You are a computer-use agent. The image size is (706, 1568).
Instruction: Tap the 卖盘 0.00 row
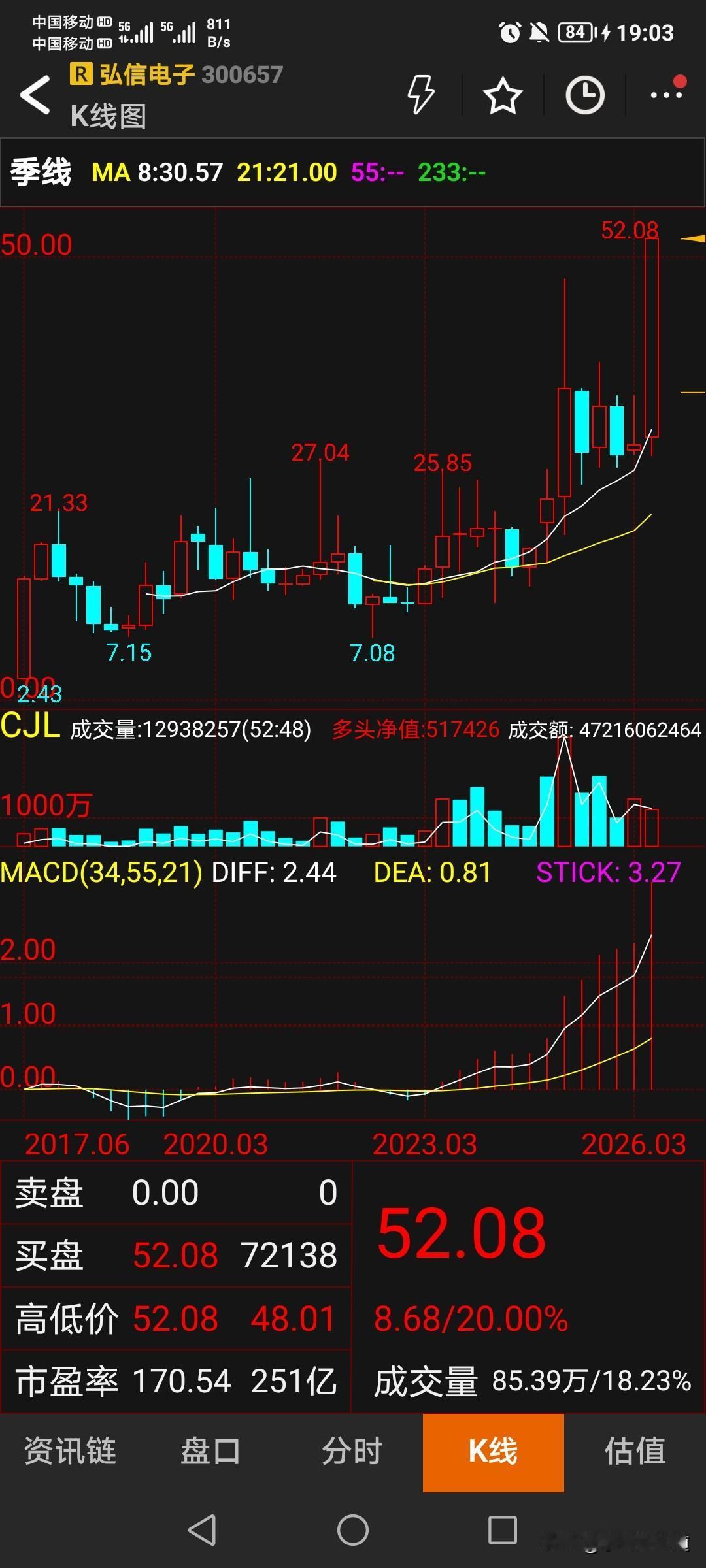(176, 1192)
